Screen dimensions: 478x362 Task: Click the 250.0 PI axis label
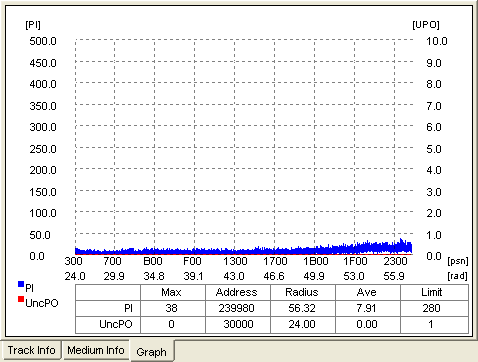click(43, 149)
